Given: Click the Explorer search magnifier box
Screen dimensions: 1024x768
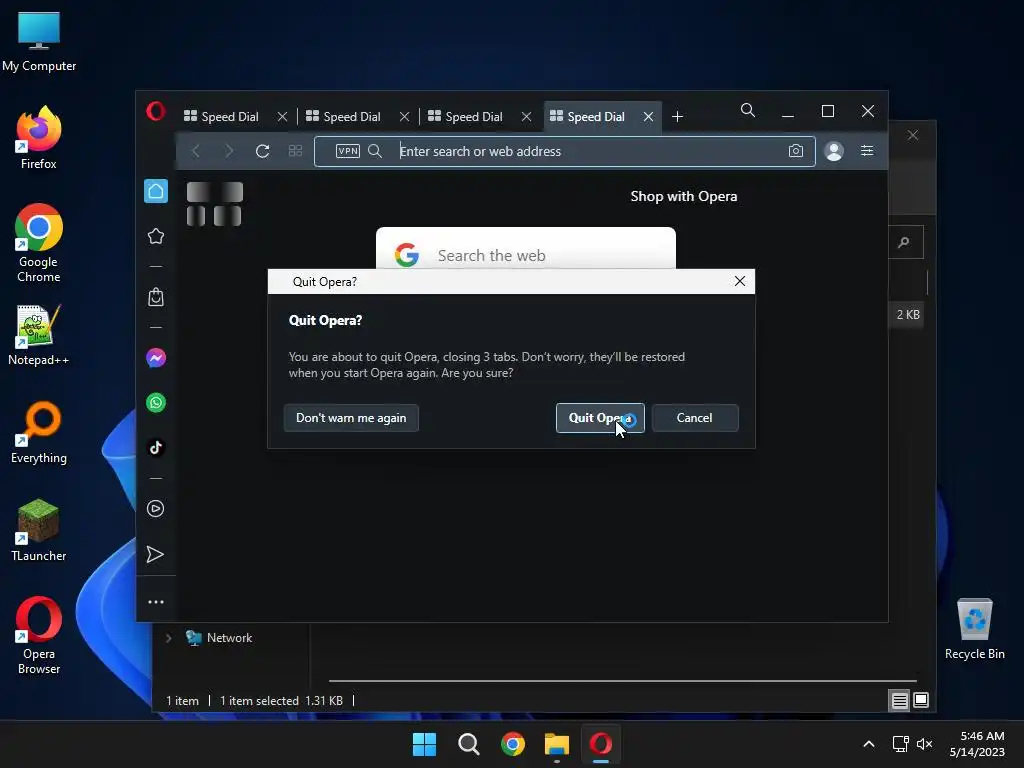Looking at the screenshot, I should [x=906, y=242].
